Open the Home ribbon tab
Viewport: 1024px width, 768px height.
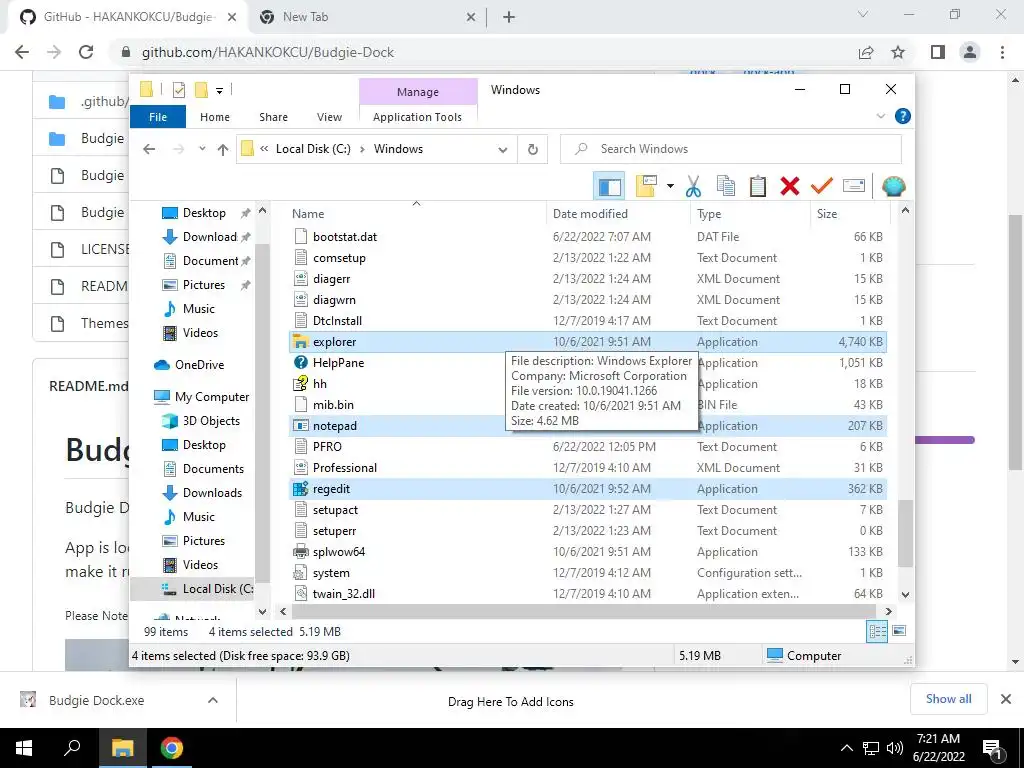tap(215, 117)
